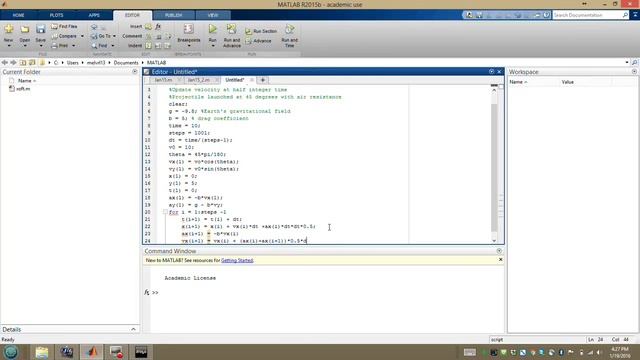Click Find Files in the toolbar
The width and height of the screenshot is (640, 360).
click(x=64, y=26)
